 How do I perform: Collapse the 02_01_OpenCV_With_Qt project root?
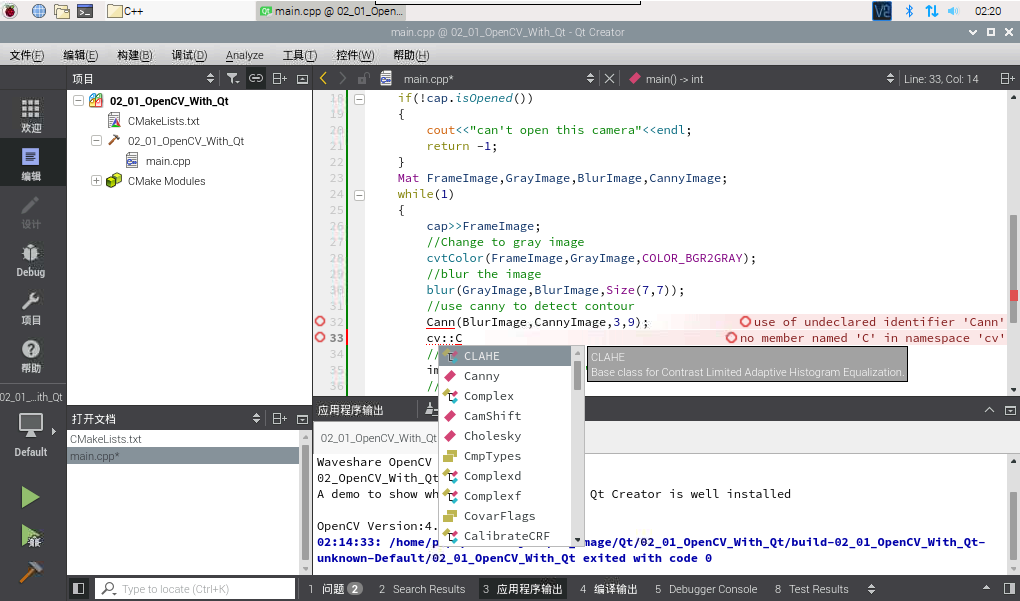pos(79,101)
